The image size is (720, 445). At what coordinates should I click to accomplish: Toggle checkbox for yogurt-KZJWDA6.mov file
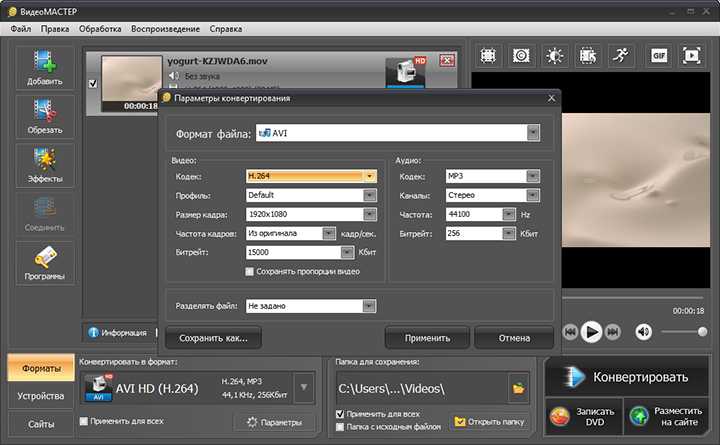pyautogui.click(x=93, y=83)
